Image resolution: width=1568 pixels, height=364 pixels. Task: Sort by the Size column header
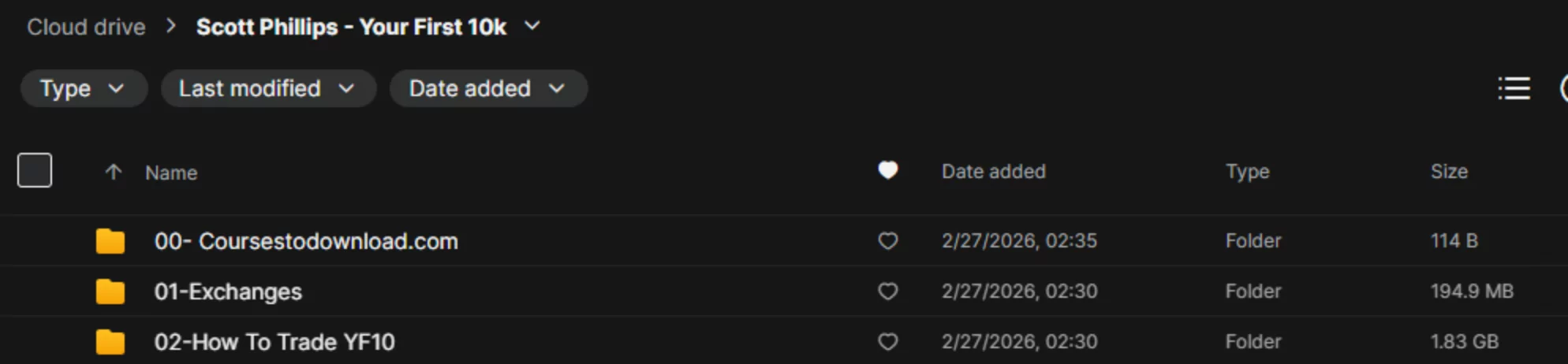[x=1449, y=172]
